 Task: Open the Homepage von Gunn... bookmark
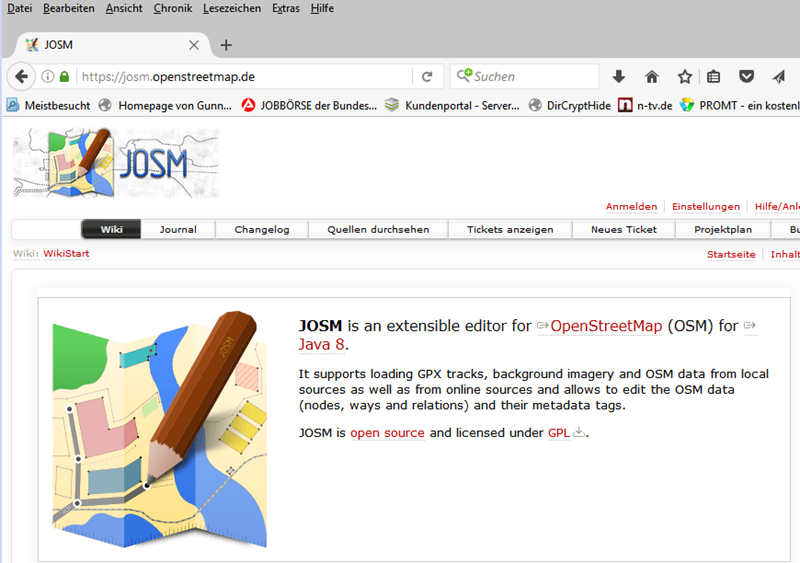pyautogui.click(x=165, y=106)
